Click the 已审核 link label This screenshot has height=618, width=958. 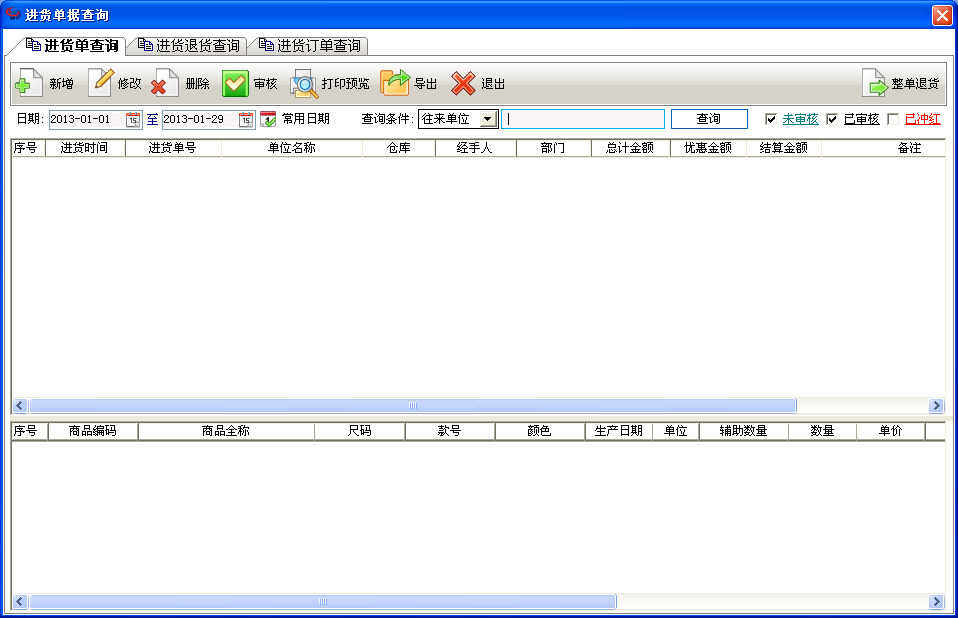tap(861, 119)
